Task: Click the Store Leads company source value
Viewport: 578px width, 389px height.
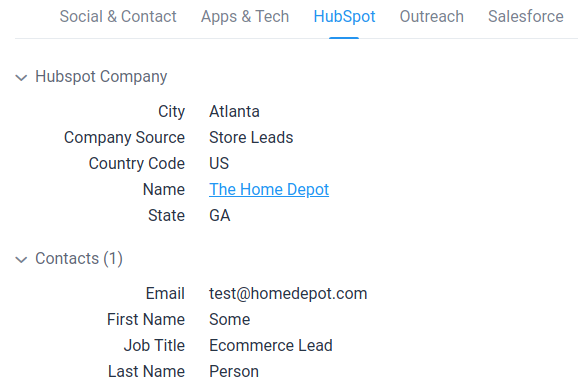Action: [251, 138]
